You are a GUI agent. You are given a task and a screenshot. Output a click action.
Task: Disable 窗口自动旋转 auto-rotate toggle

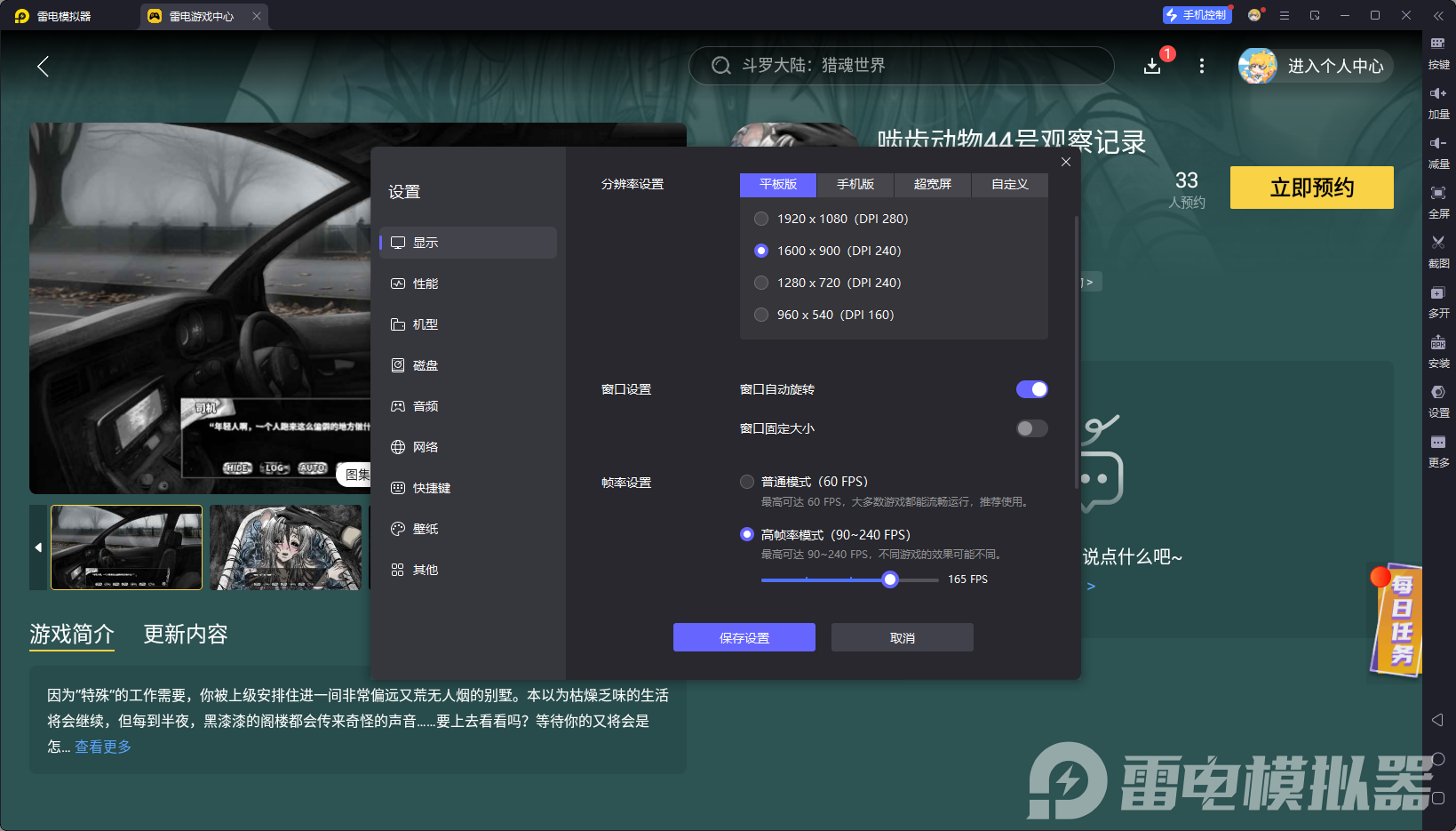click(1031, 388)
